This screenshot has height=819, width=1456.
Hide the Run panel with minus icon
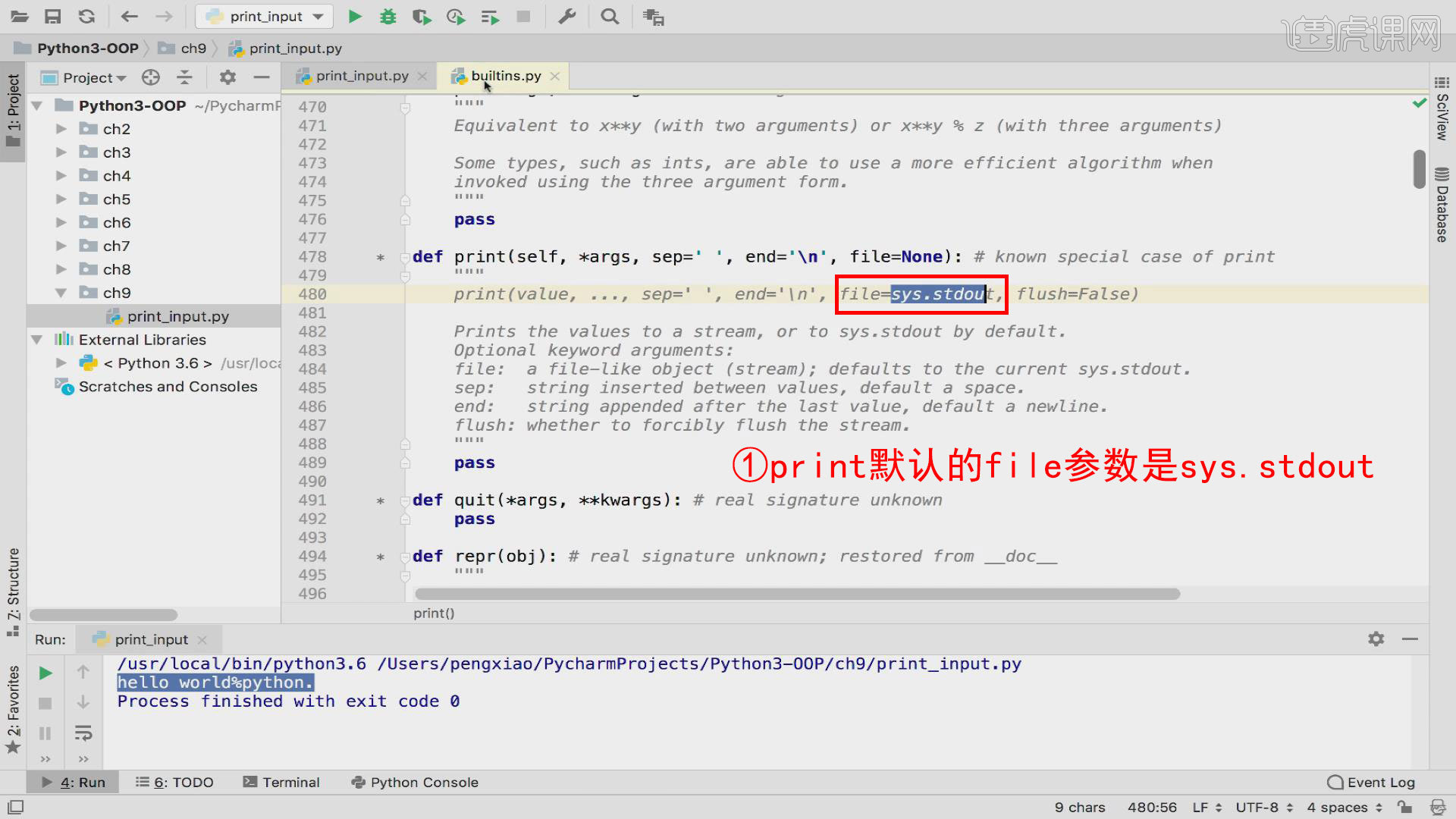coord(1410,639)
